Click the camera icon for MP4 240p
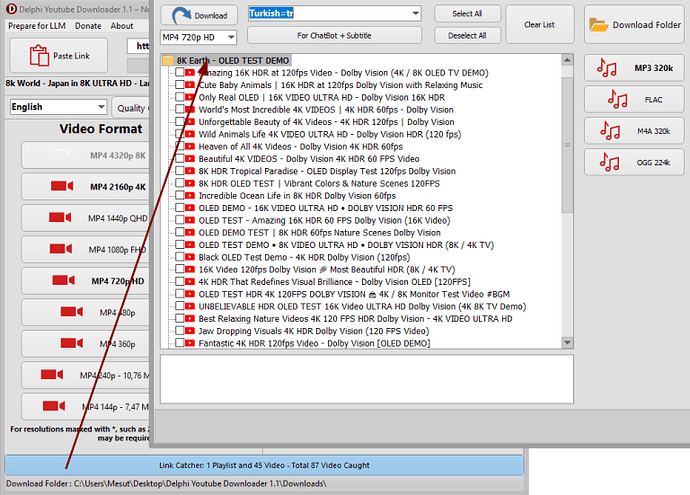Image resolution: width=690 pixels, height=495 pixels. 52,374
